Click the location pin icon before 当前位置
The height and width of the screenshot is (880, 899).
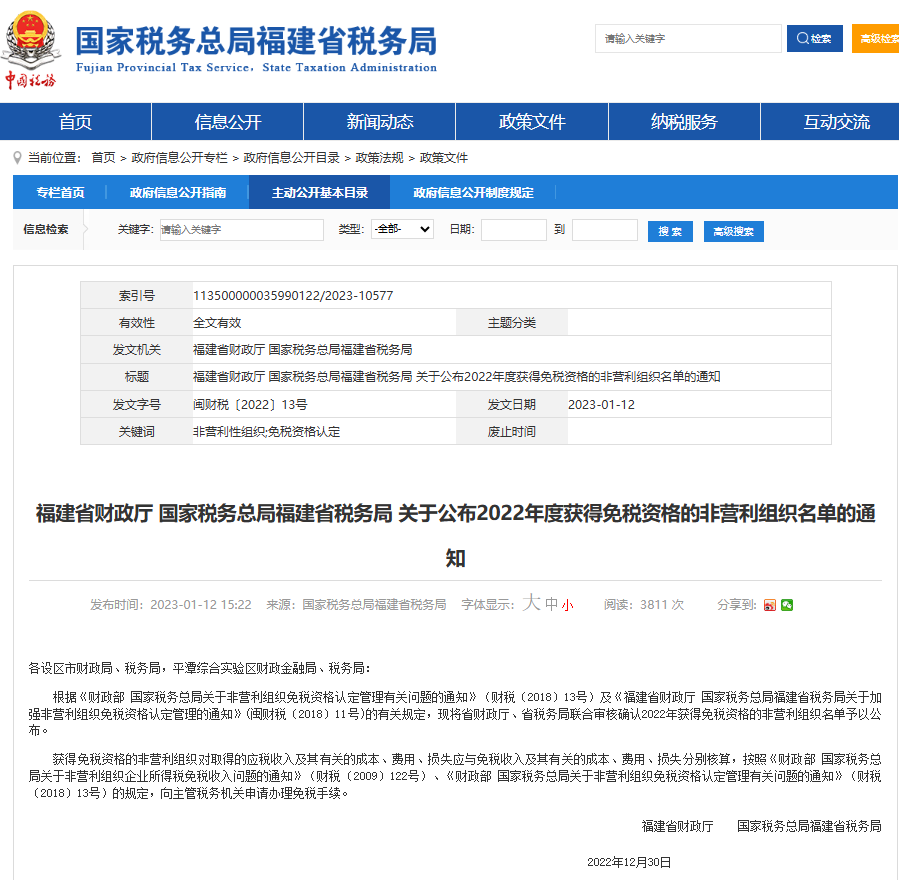coord(18,157)
